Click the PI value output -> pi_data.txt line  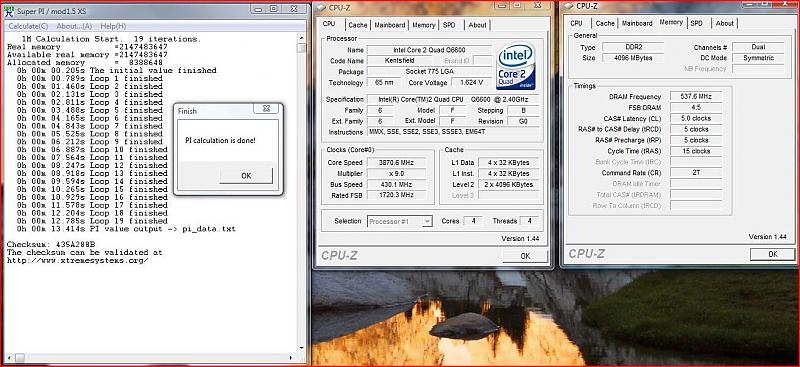coord(126,229)
